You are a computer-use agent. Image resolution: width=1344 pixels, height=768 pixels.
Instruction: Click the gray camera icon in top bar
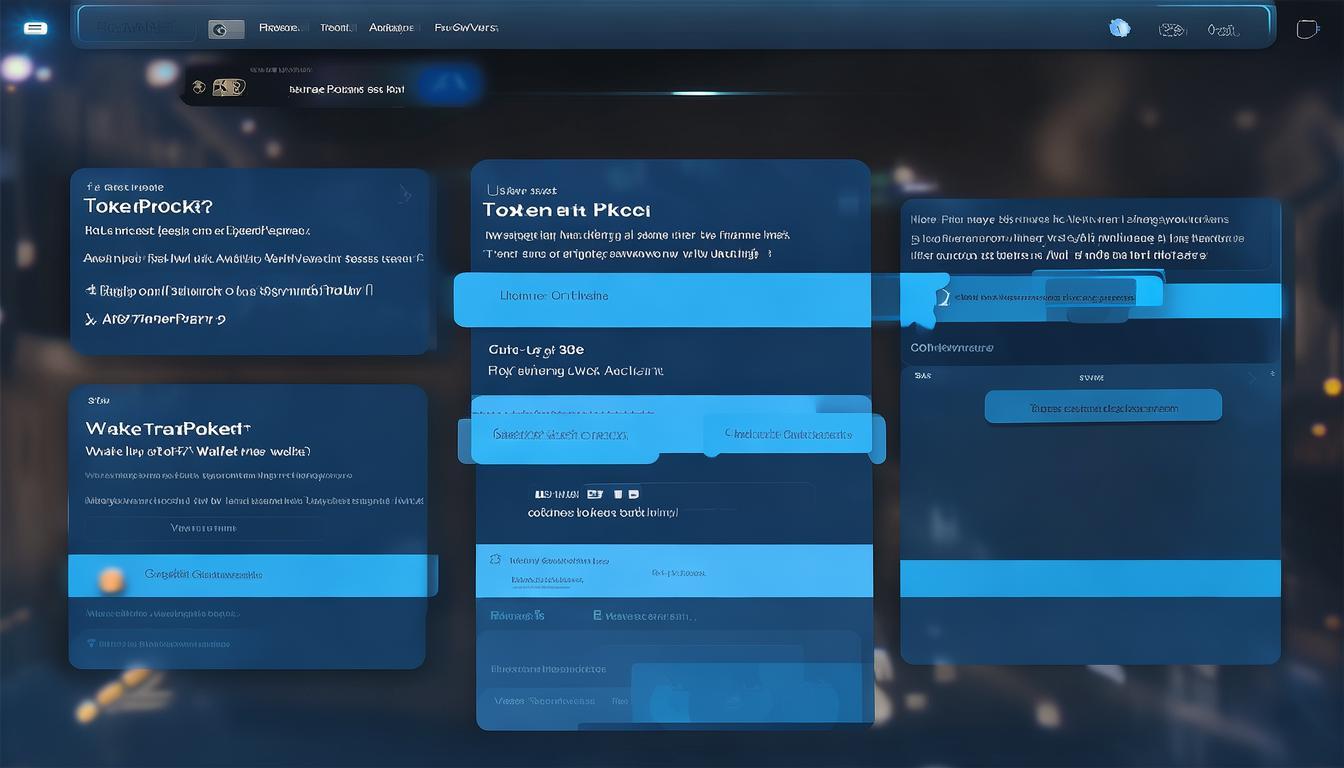(226, 29)
